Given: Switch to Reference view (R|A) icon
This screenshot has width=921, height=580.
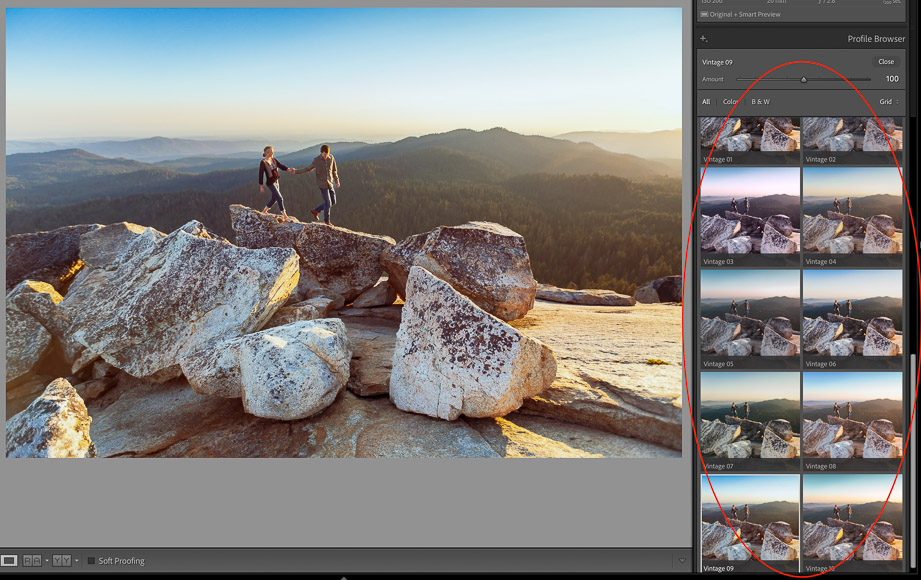Looking at the screenshot, I should pyautogui.click(x=32, y=561).
